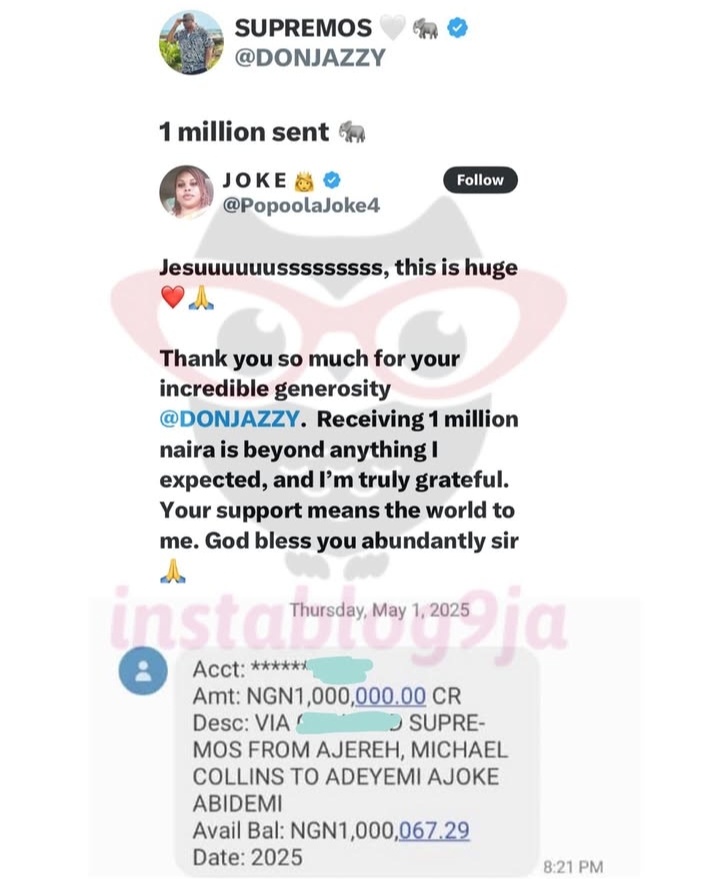Image resolution: width=720 pixels, height=879 pixels.
Task: Click the princess emoji next to JOKE
Action: (x=304, y=181)
